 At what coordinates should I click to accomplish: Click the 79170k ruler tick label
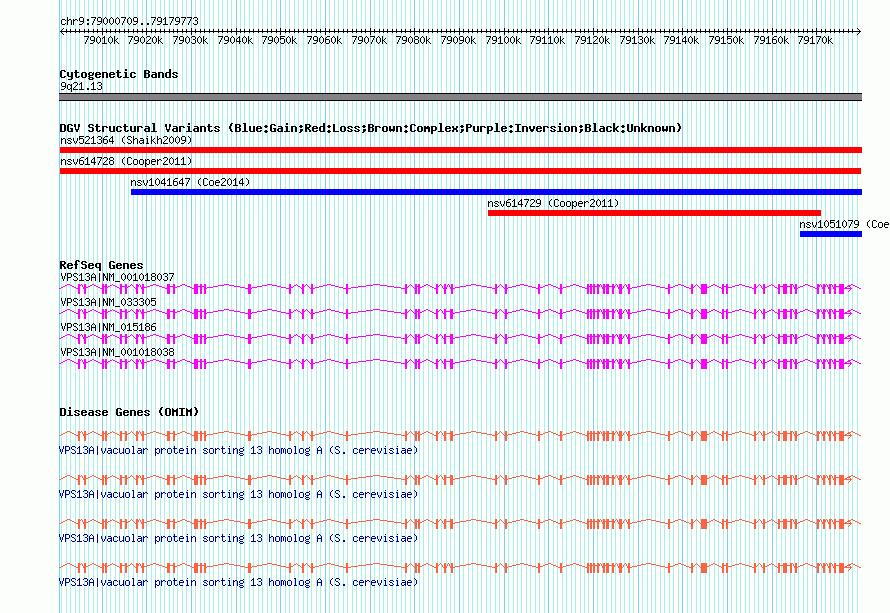click(x=815, y=40)
